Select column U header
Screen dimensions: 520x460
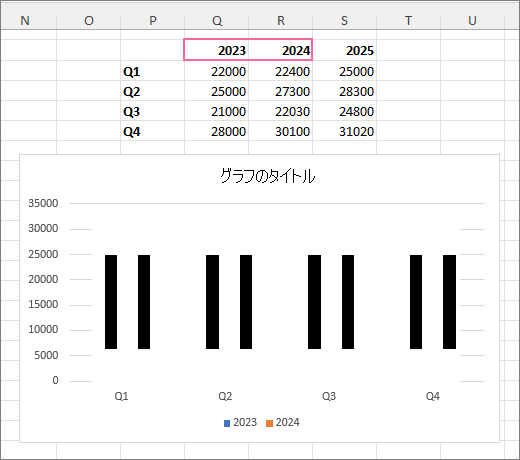click(473, 21)
